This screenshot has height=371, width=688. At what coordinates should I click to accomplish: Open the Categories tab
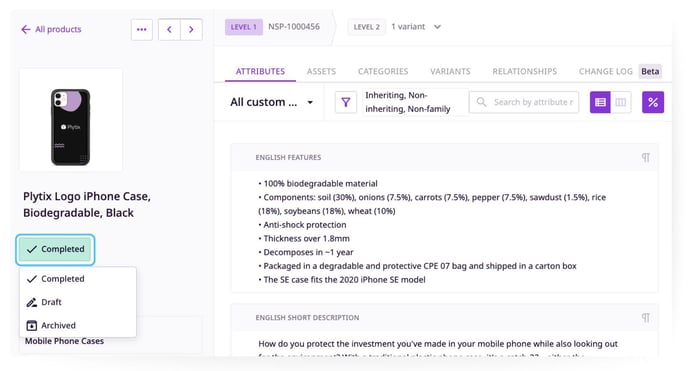click(x=383, y=71)
